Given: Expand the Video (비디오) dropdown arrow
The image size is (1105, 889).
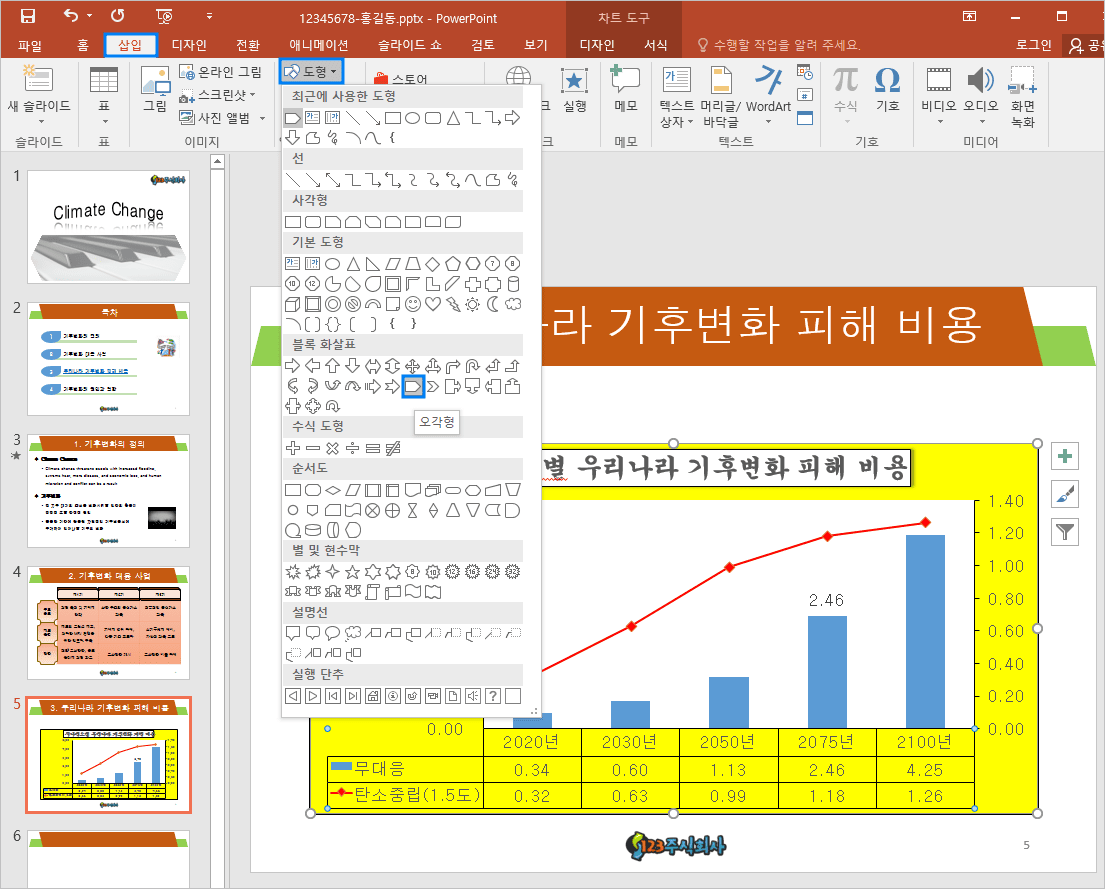Looking at the screenshot, I should (x=939, y=121).
